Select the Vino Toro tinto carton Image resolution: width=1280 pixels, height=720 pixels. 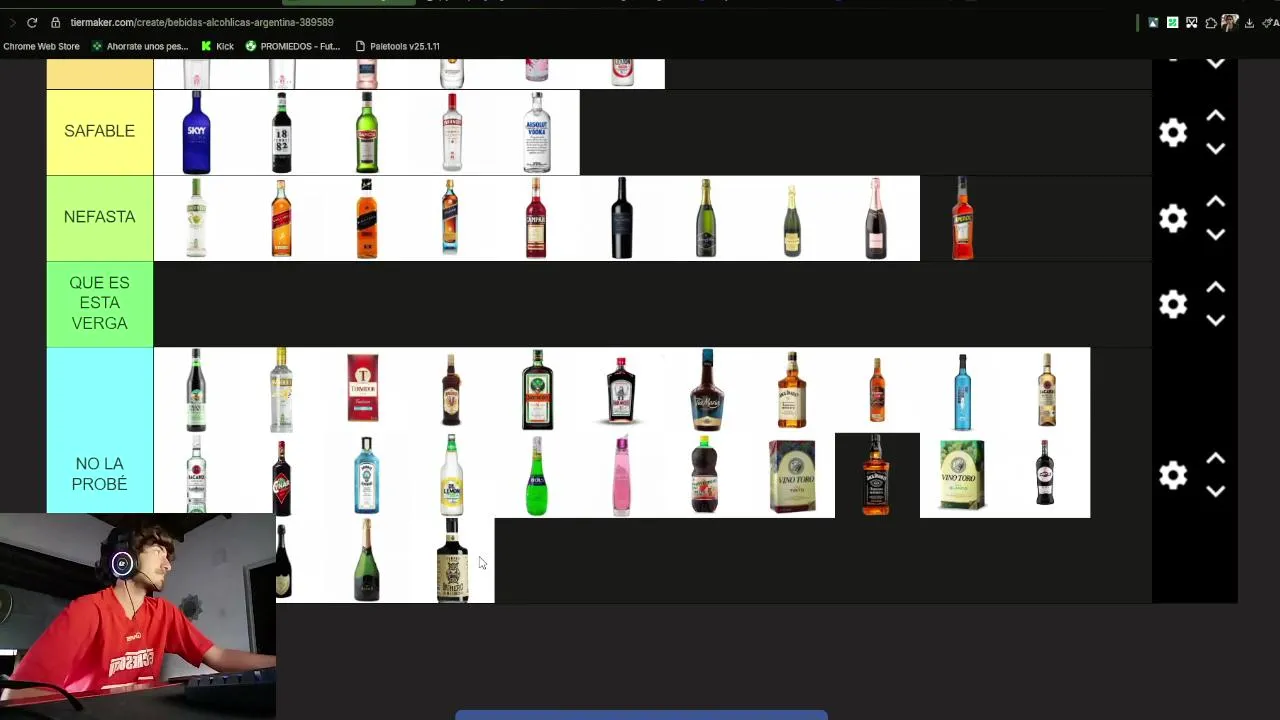(x=792, y=475)
